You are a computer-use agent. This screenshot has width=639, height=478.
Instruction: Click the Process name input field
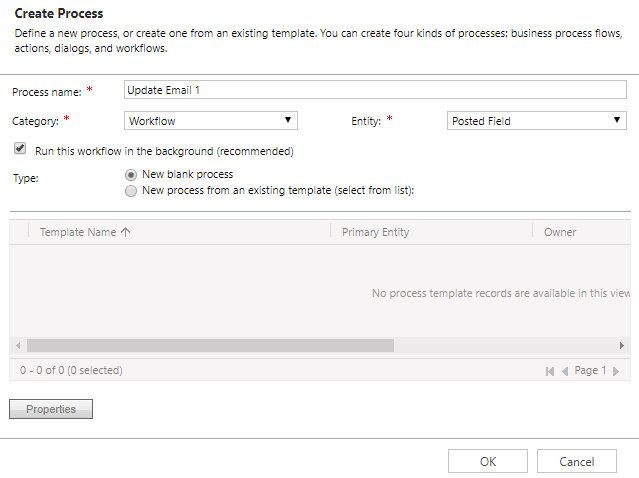(x=375, y=90)
